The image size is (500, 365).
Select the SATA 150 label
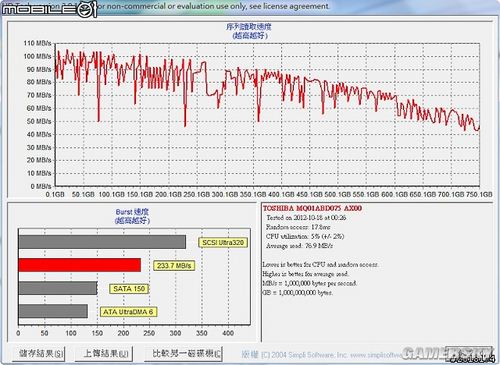pyautogui.click(x=129, y=289)
